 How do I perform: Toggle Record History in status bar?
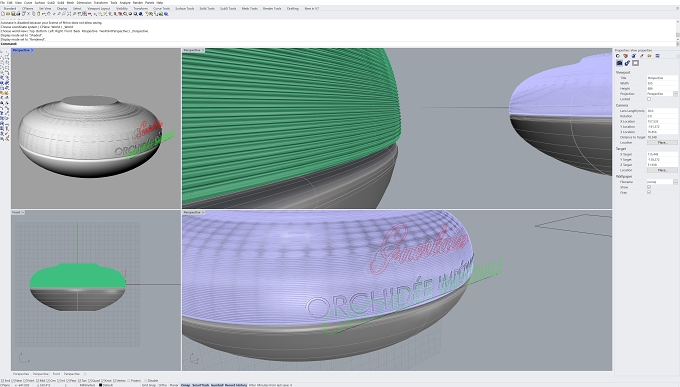(235, 385)
